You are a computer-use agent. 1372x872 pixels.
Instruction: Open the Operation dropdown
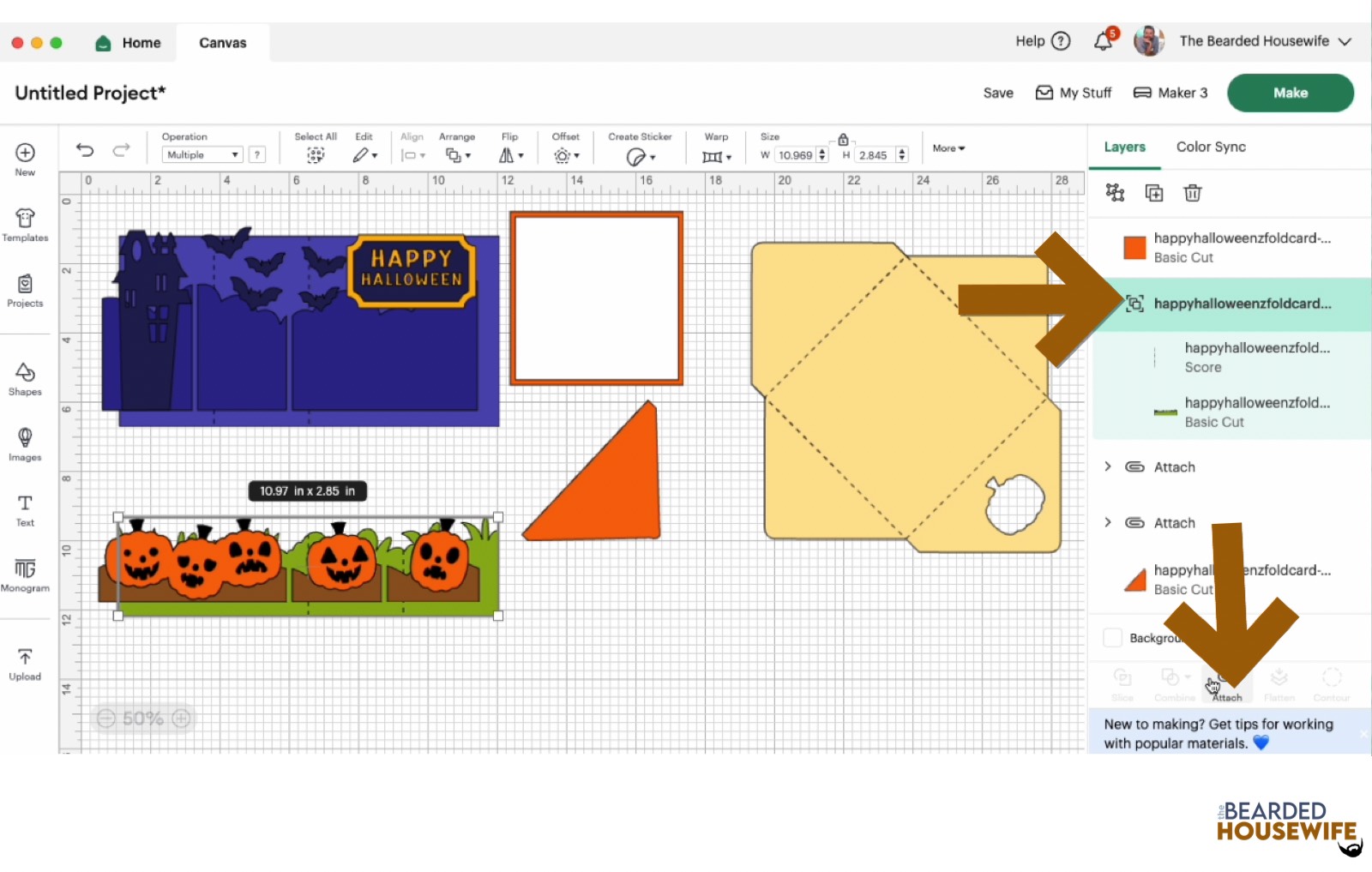[202, 155]
